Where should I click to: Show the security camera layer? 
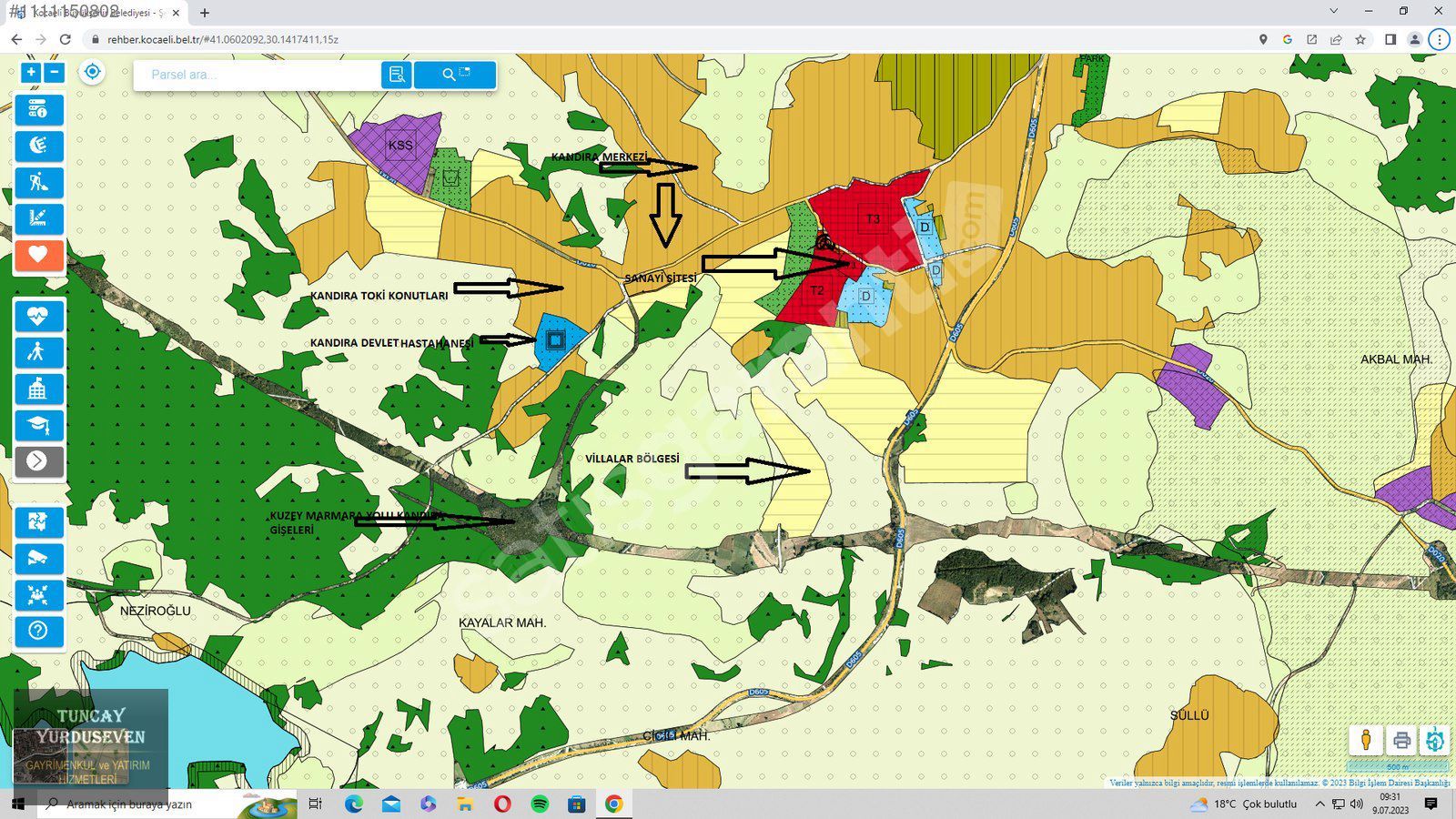(x=38, y=559)
